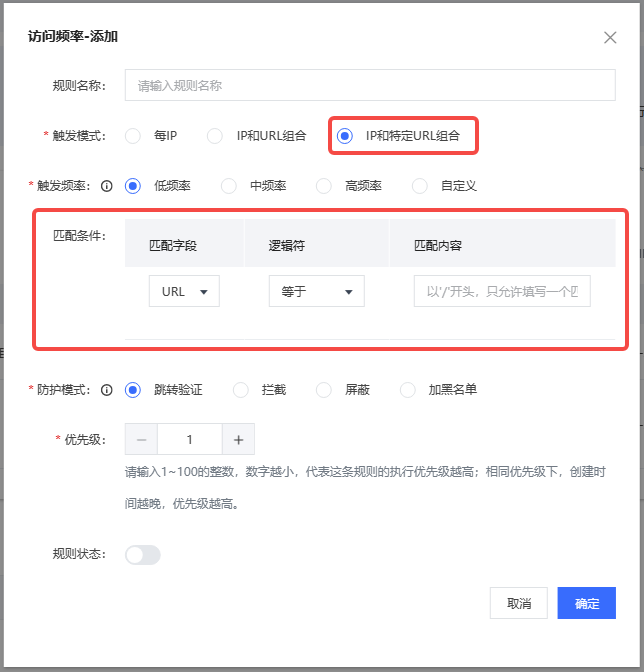Click the 规则名称 input field

point(370,85)
